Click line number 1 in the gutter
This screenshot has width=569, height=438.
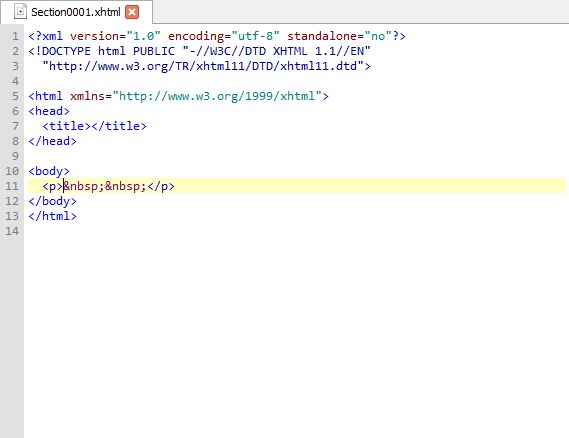click(15, 36)
